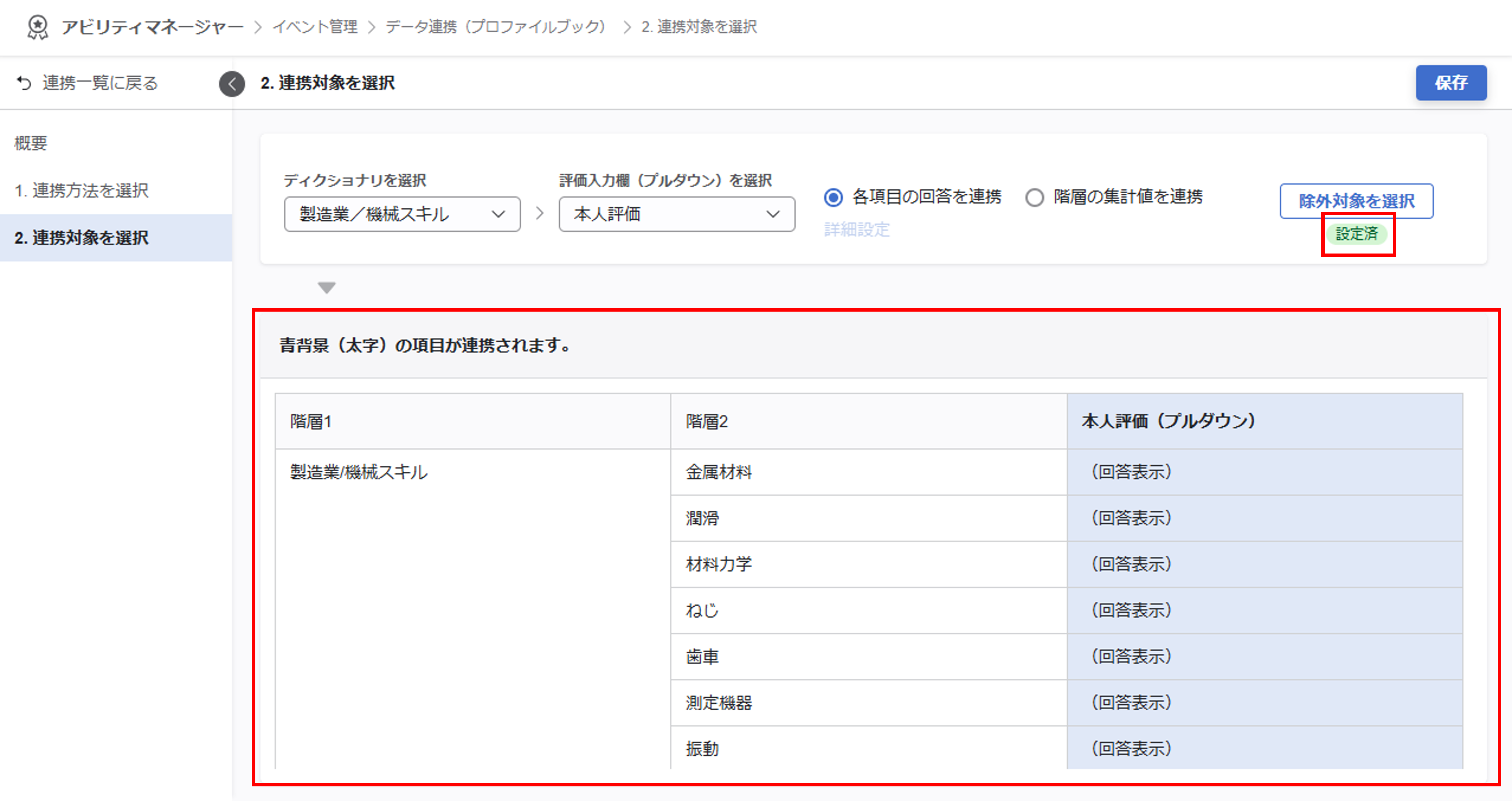This screenshot has width=1512, height=801.
Task: Click the back arrow icon for 連携一覧に戻る
Action: (24, 83)
